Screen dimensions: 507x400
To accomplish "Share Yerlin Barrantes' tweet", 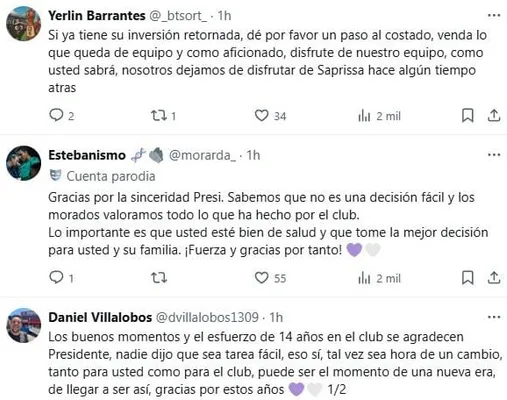I will (494, 116).
